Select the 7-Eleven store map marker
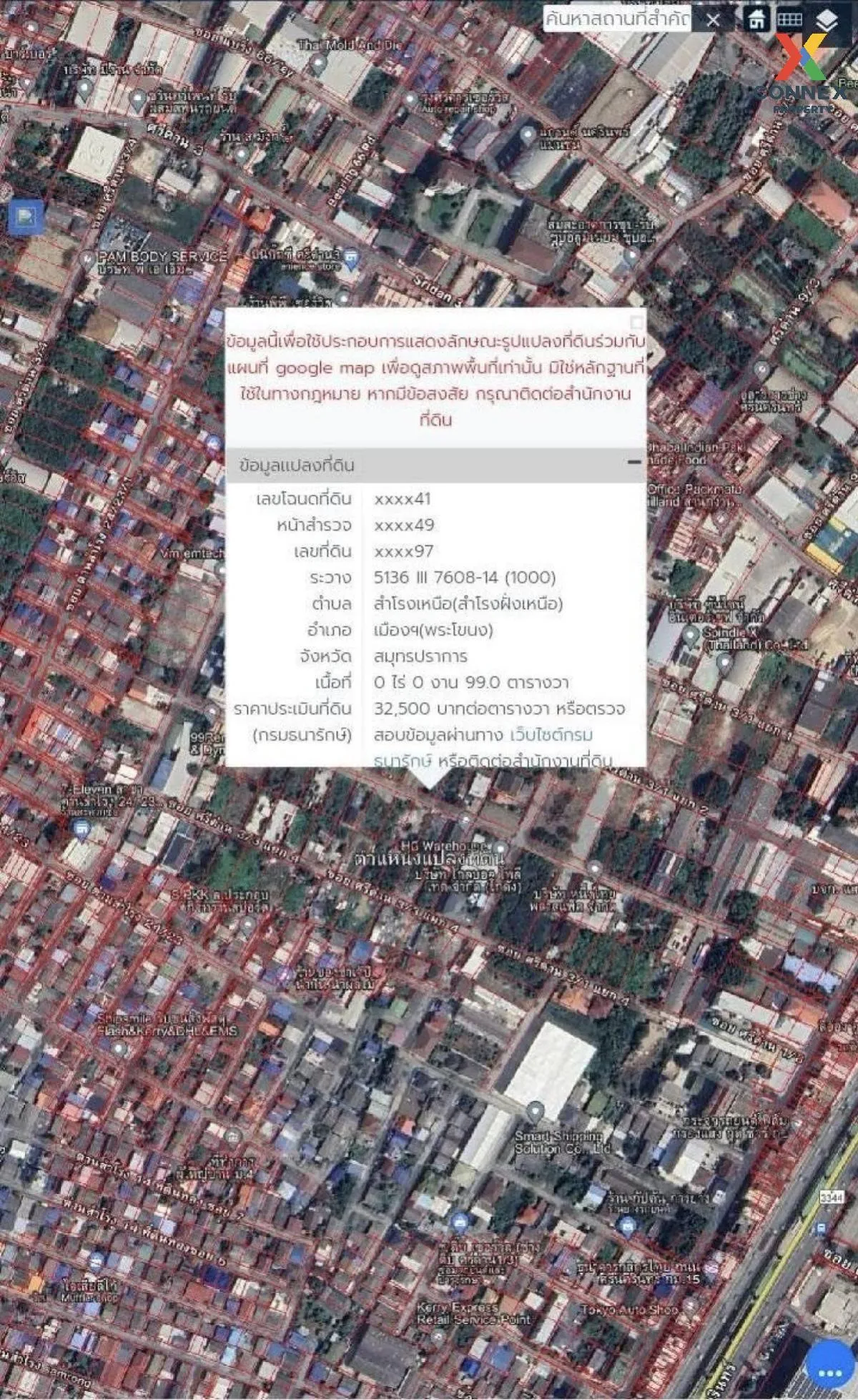This screenshot has width=858, height=1400. (x=81, y=829)
